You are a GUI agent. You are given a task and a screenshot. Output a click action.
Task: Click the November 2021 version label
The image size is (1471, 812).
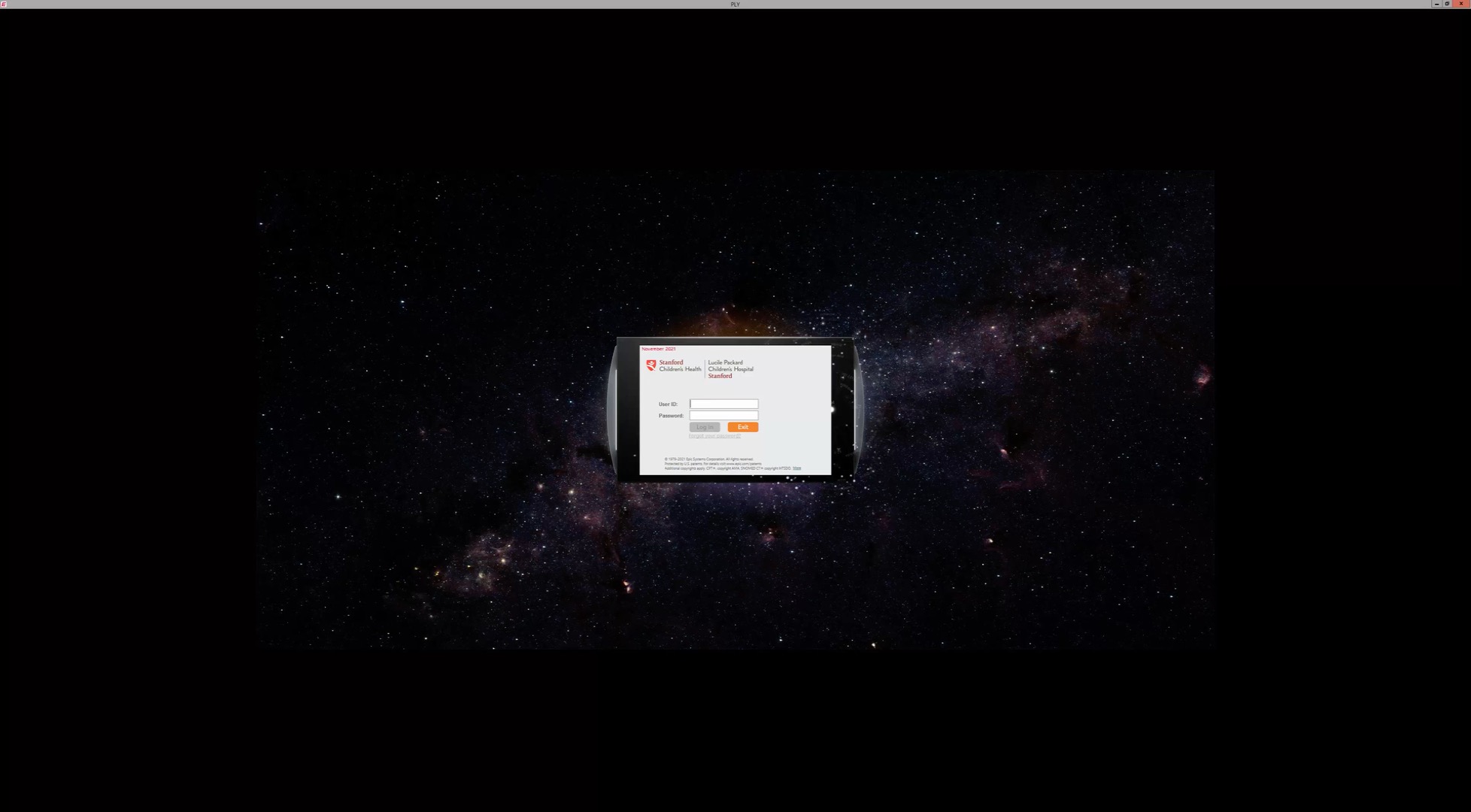658,349
